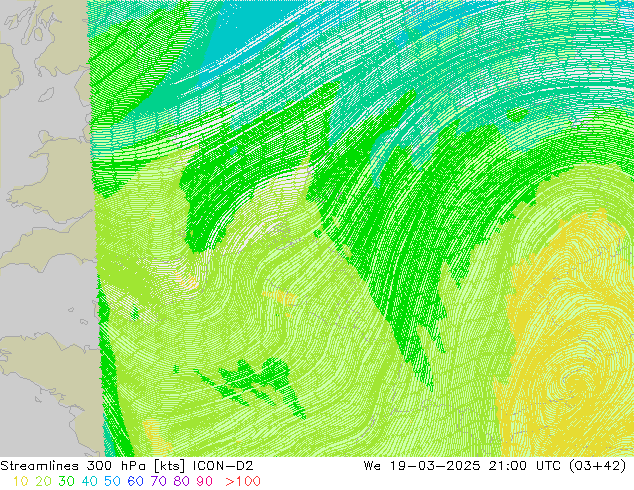Select the 30 kts legend value
The image size is (634, 490).
point(66,481)
